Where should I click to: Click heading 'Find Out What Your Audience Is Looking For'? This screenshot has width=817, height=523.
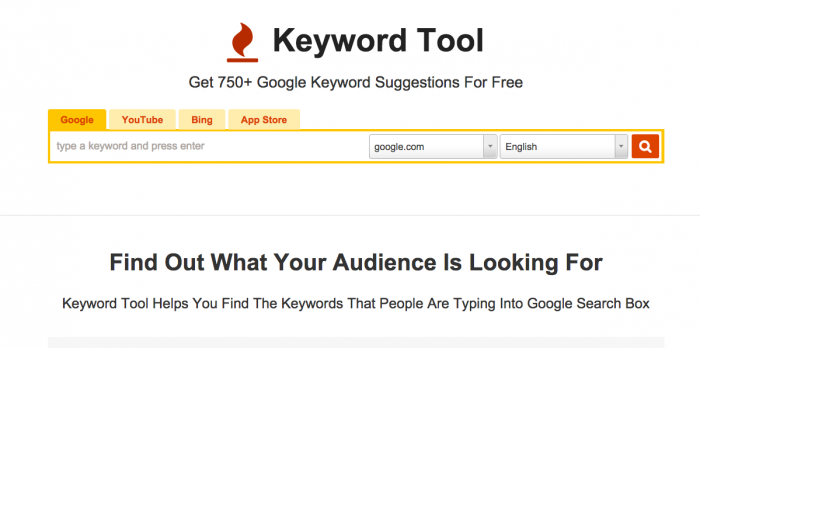pyautogui.click(x=356, y=263)
